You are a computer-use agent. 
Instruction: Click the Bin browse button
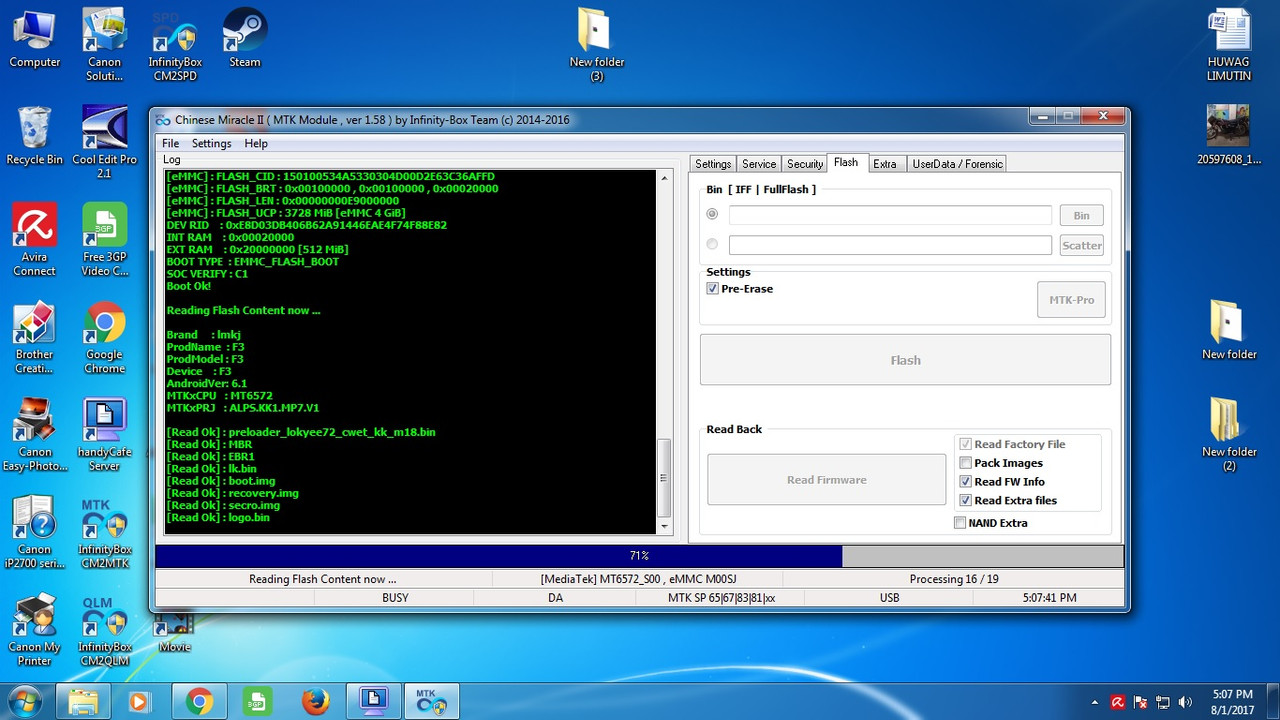(x=1081, y=215)
